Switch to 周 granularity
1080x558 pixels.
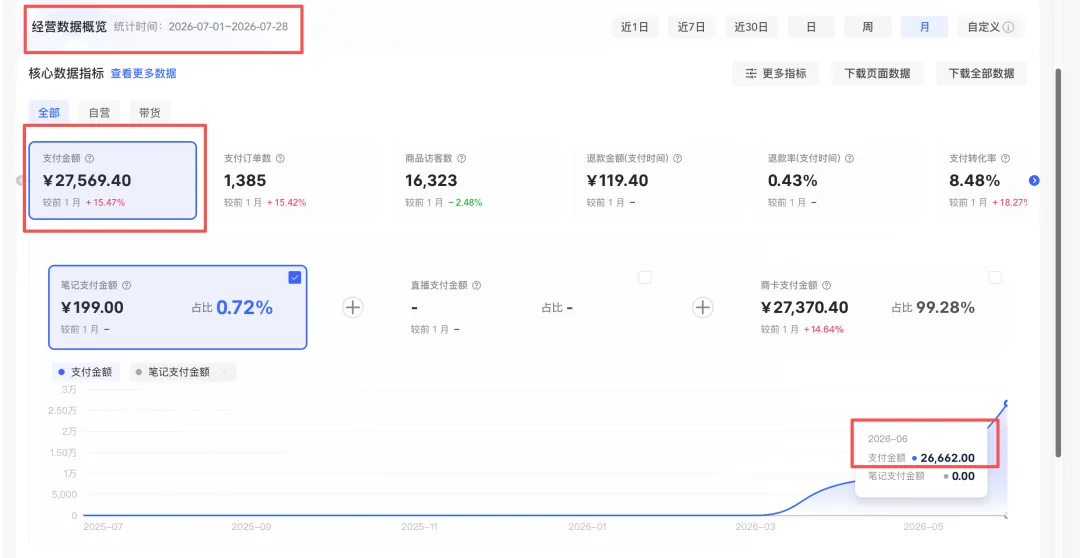click(867, 28)
